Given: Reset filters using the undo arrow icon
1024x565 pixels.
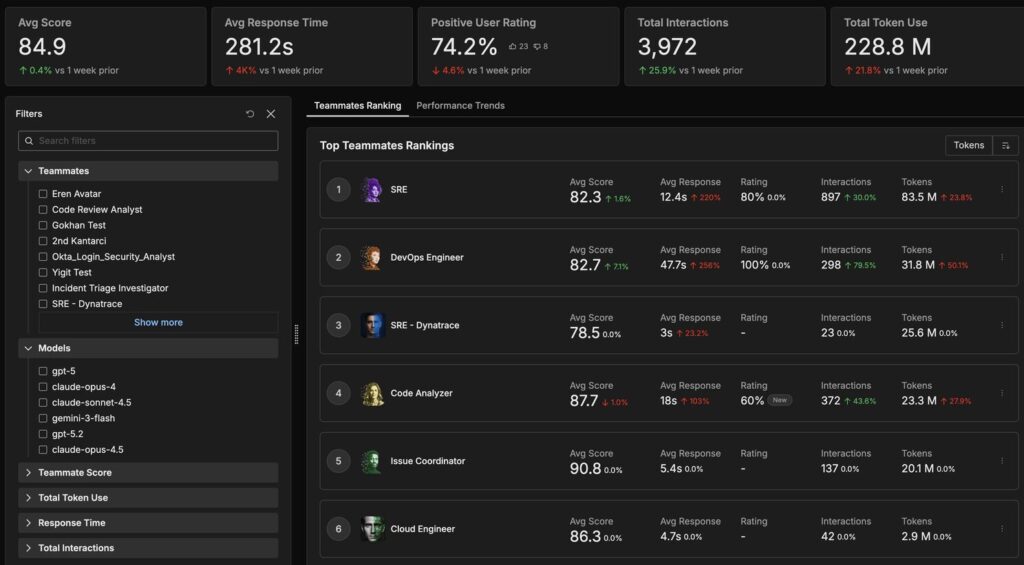Looking at the screenshot, I should point(250,114).
